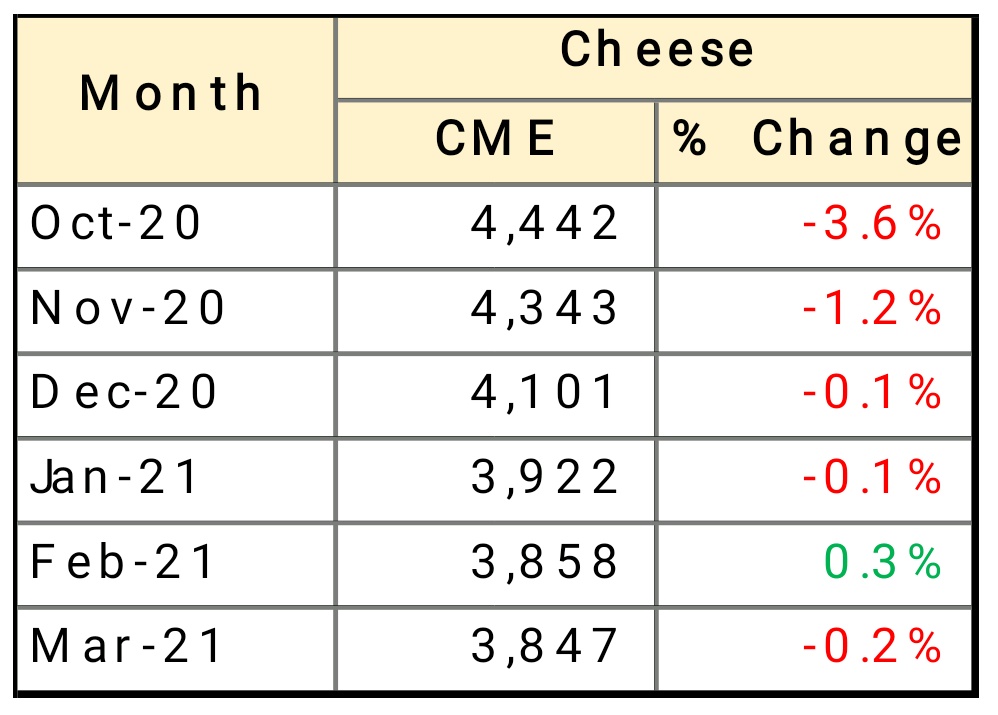Select the -1.2% change cell
Screen dimensions: 998x715
[871, 309]
